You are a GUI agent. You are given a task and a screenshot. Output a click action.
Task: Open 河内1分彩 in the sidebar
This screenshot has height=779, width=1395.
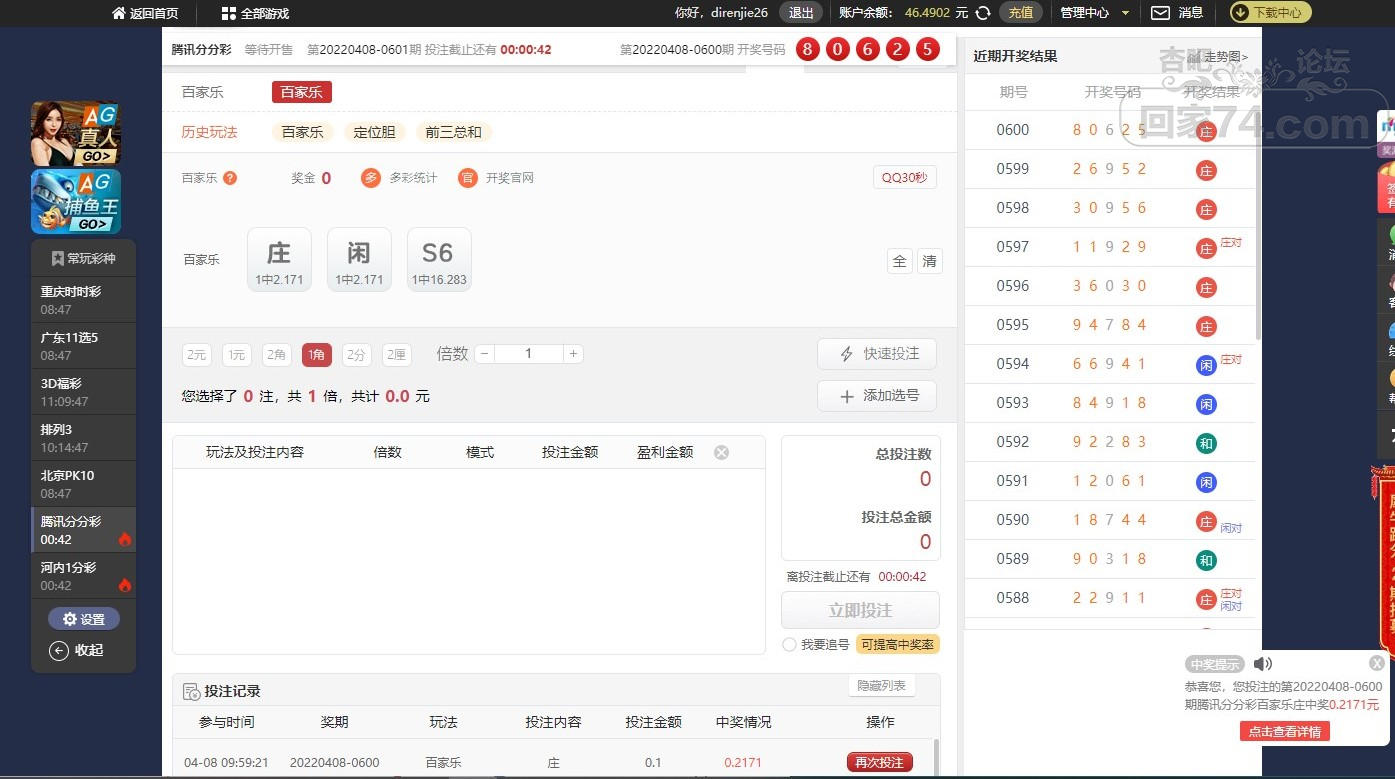click(x=83, y=576)
